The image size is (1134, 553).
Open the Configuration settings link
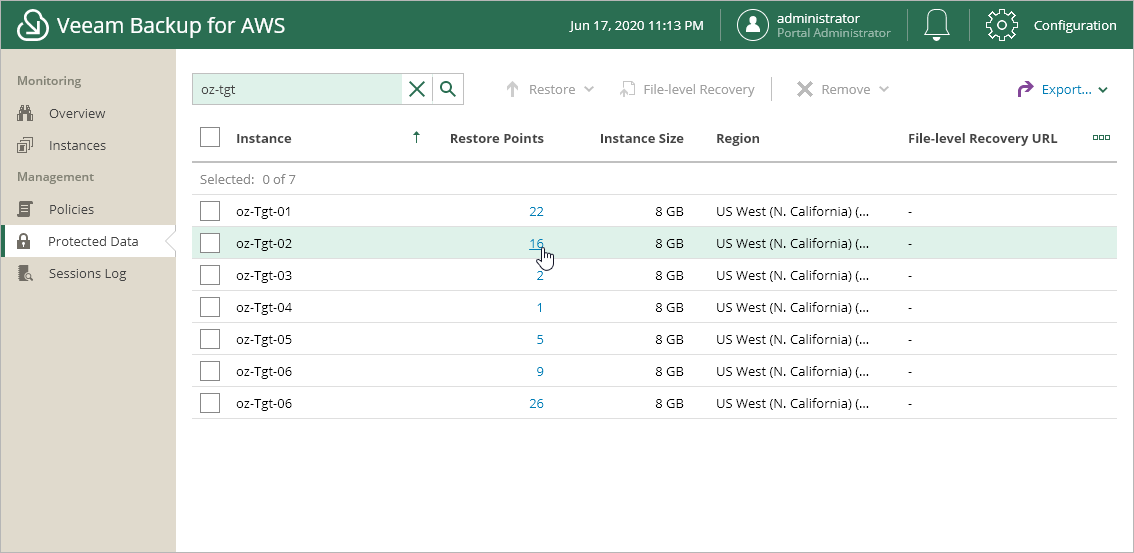[1075, 25]
